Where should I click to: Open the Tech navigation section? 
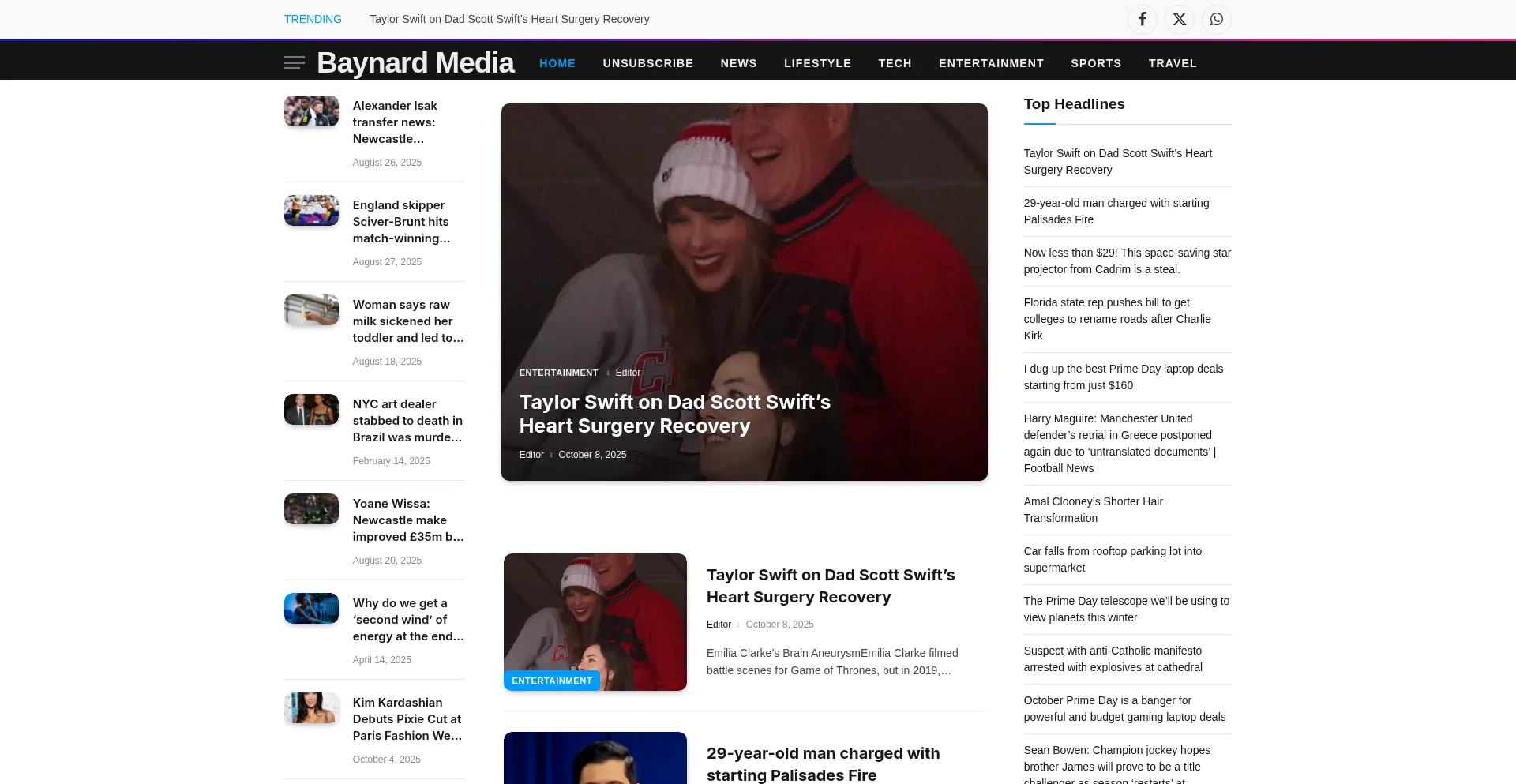(895, 63)
